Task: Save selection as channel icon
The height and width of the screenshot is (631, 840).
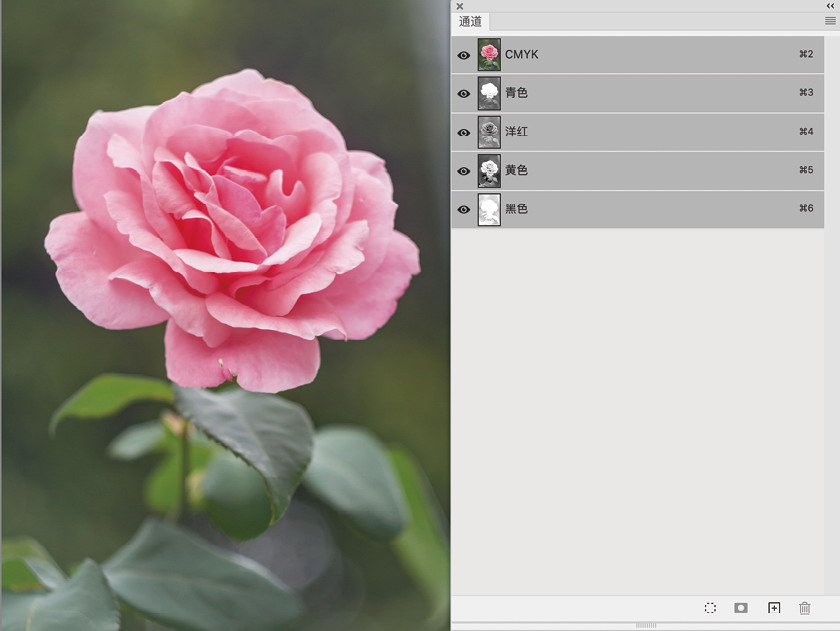Action: click(x=741, y=608)
